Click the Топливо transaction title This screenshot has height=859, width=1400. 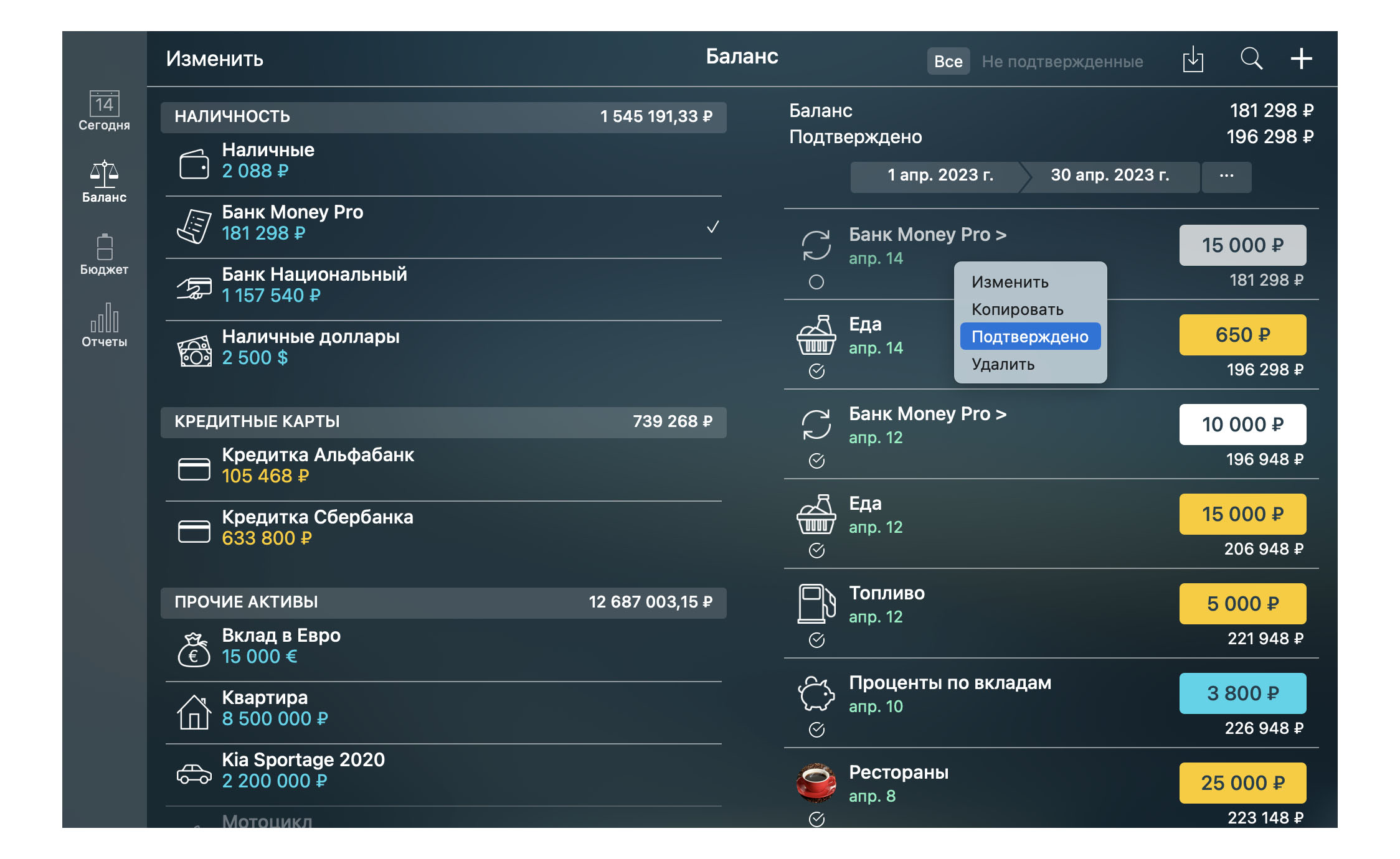pyautogui.click(x=887, y=593)
